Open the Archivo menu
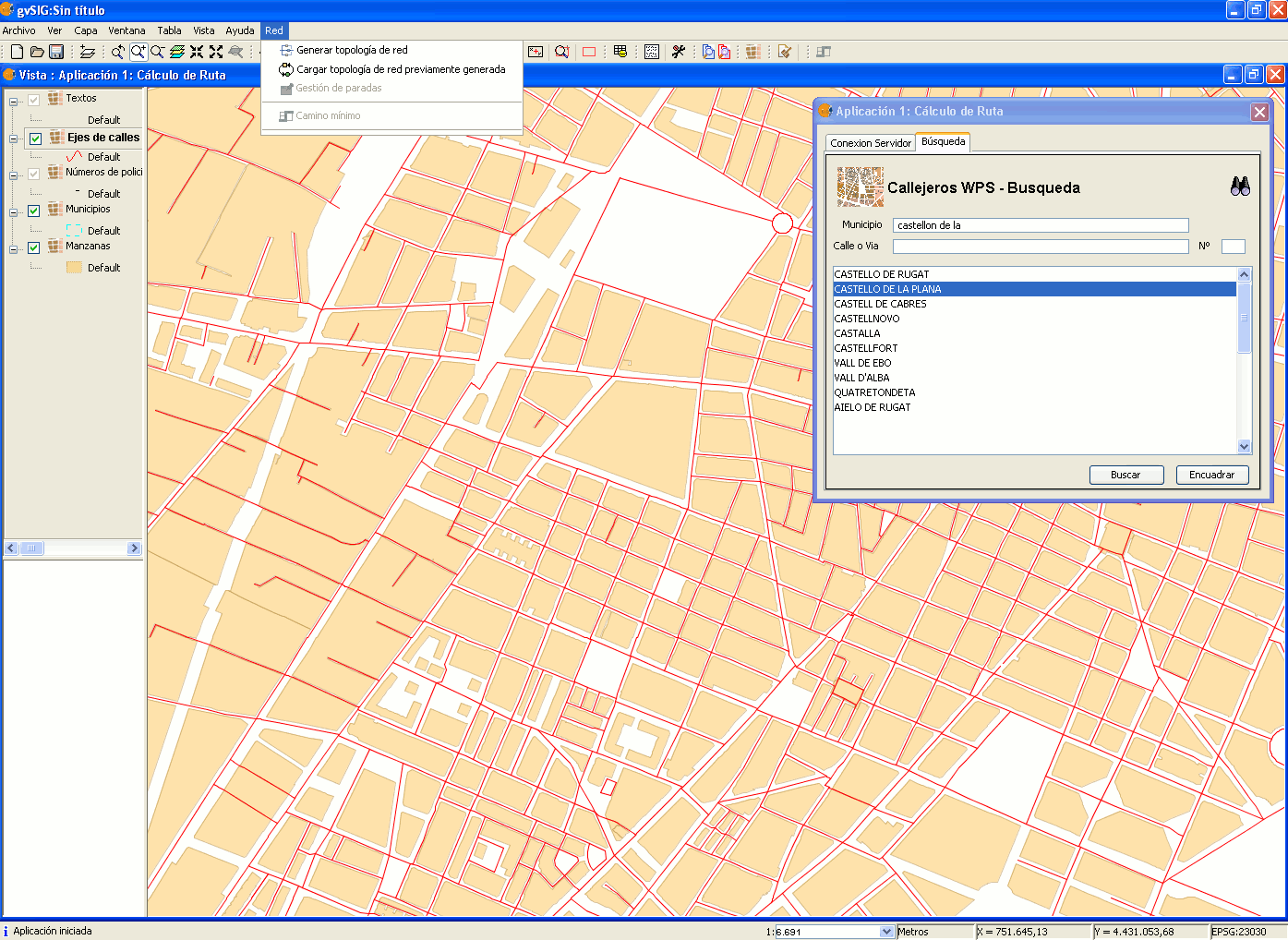The height and width of the screenshot is (940, 1288). [18, 30]
